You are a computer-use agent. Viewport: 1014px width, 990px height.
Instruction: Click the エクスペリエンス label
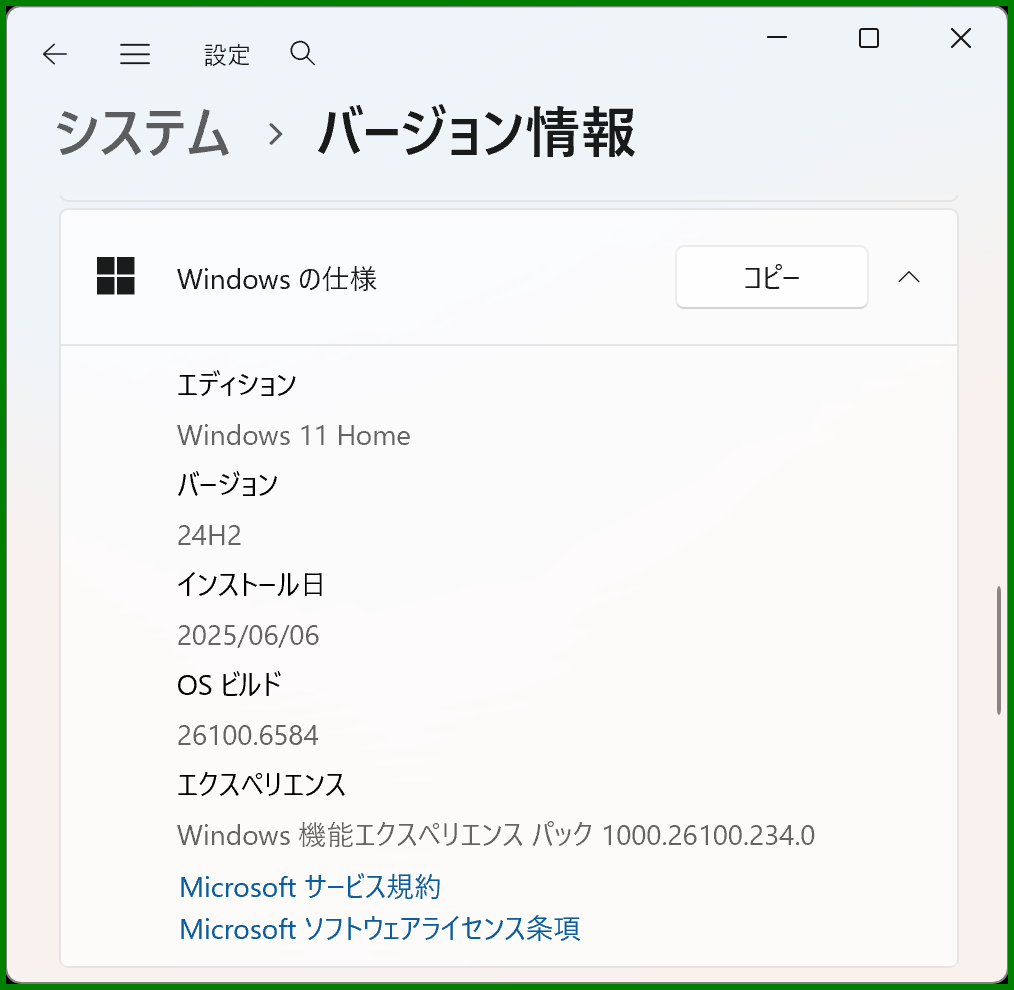point(261,784)
